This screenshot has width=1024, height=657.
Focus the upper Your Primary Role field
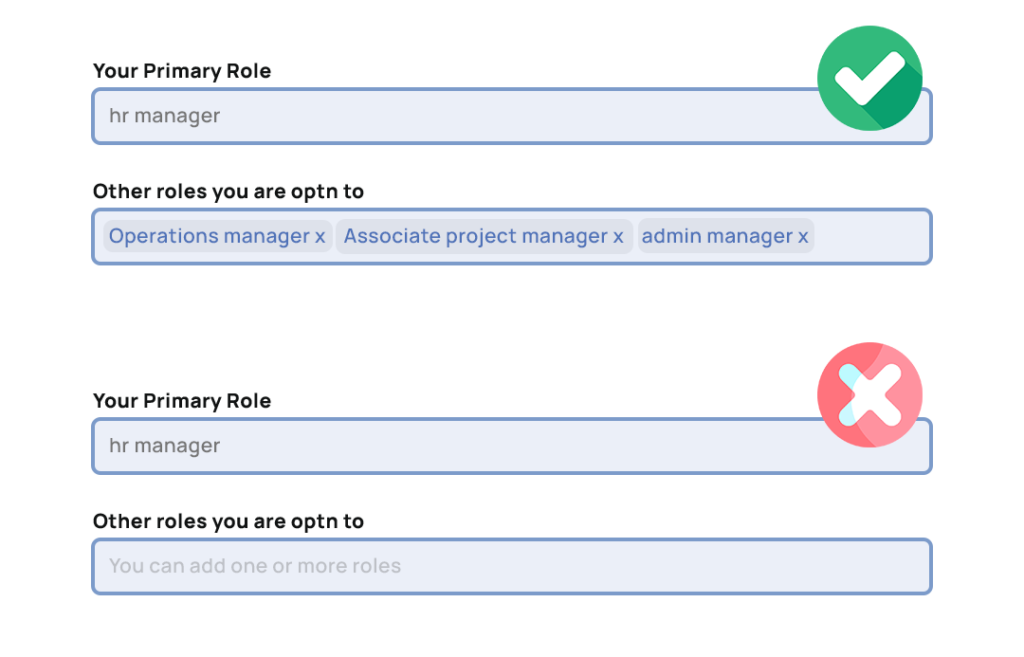pos(511,116)
